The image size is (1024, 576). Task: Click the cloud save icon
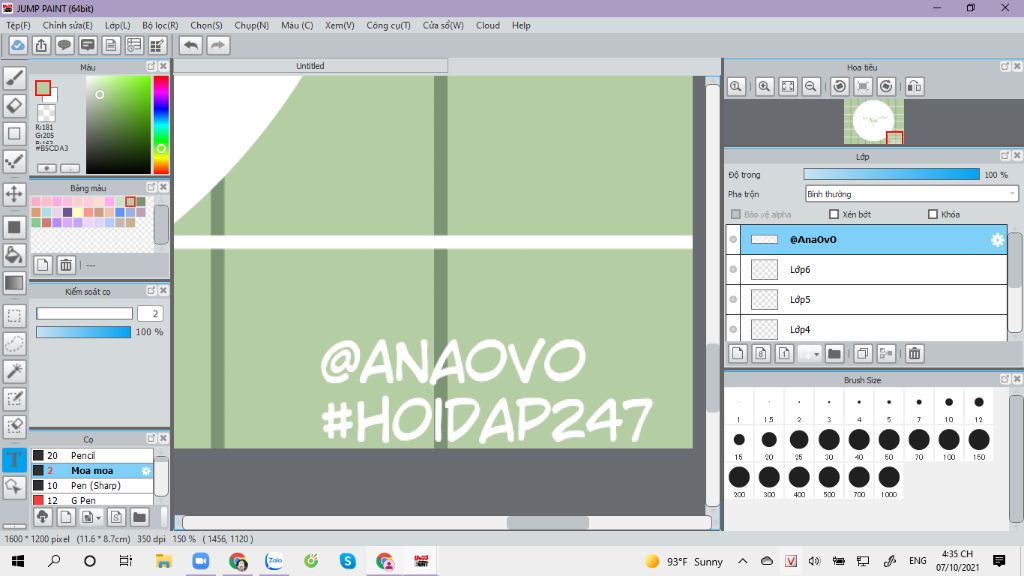tap(18, 45)
